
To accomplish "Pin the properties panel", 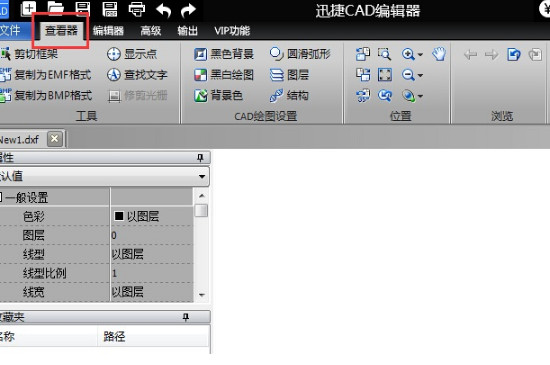I will [200, 158].
